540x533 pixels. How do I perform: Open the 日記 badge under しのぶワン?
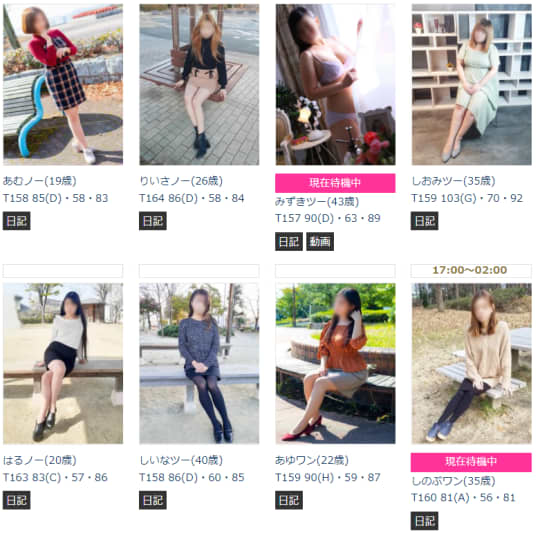click(425, 521)
